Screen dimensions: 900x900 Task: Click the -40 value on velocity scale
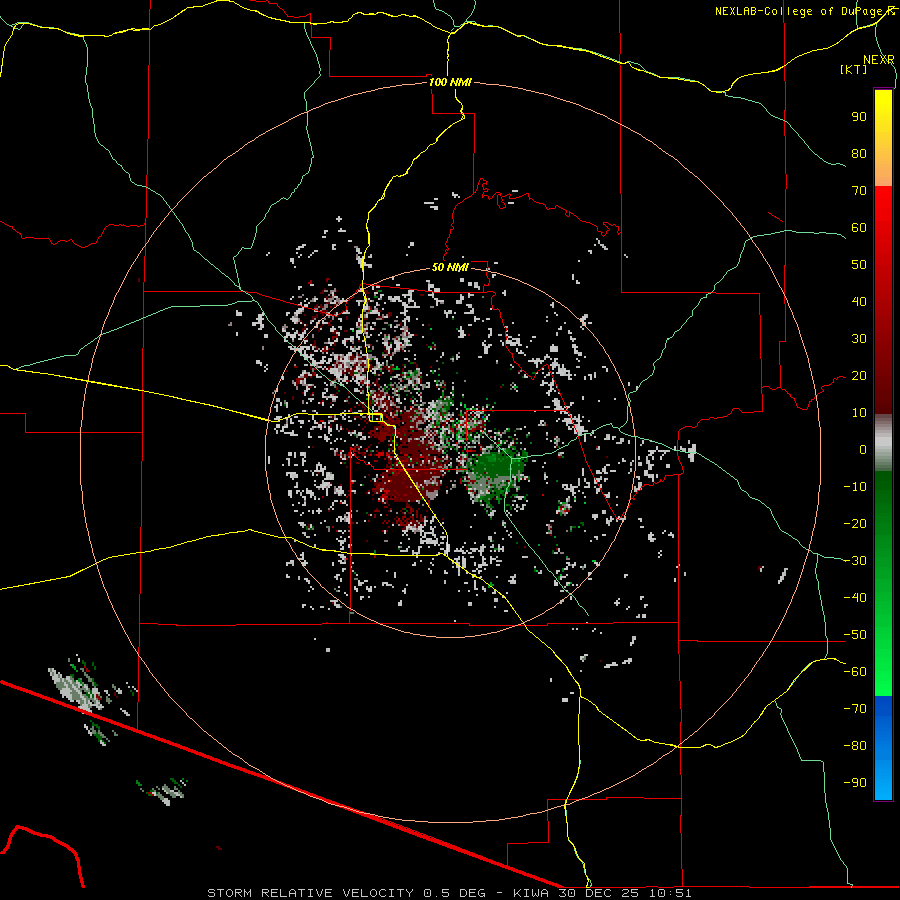point(855,598)
